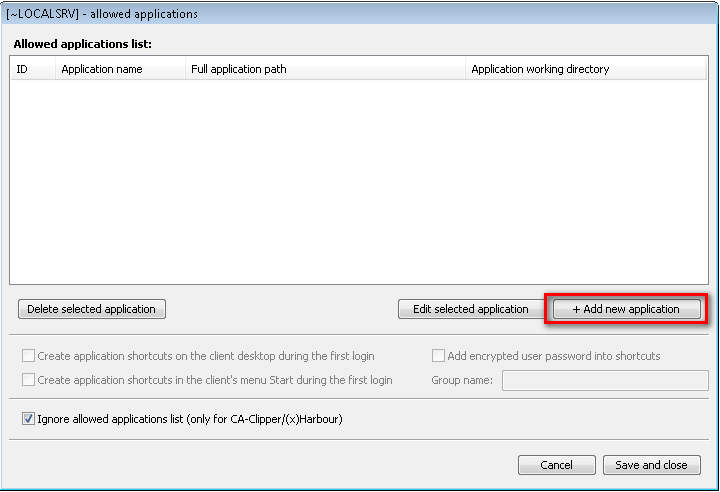Click inside the empty applications list area
This screenshot has width=720, height=492.
pos(358,180)
